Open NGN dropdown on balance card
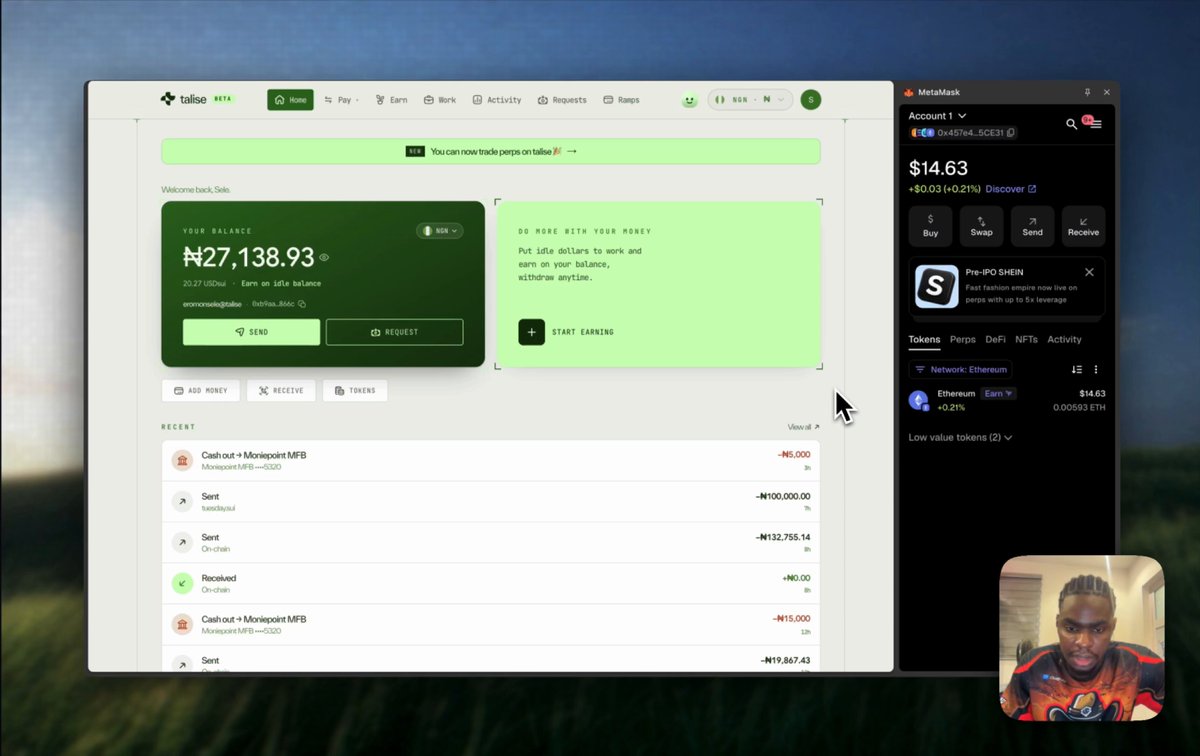 (440, 230)
